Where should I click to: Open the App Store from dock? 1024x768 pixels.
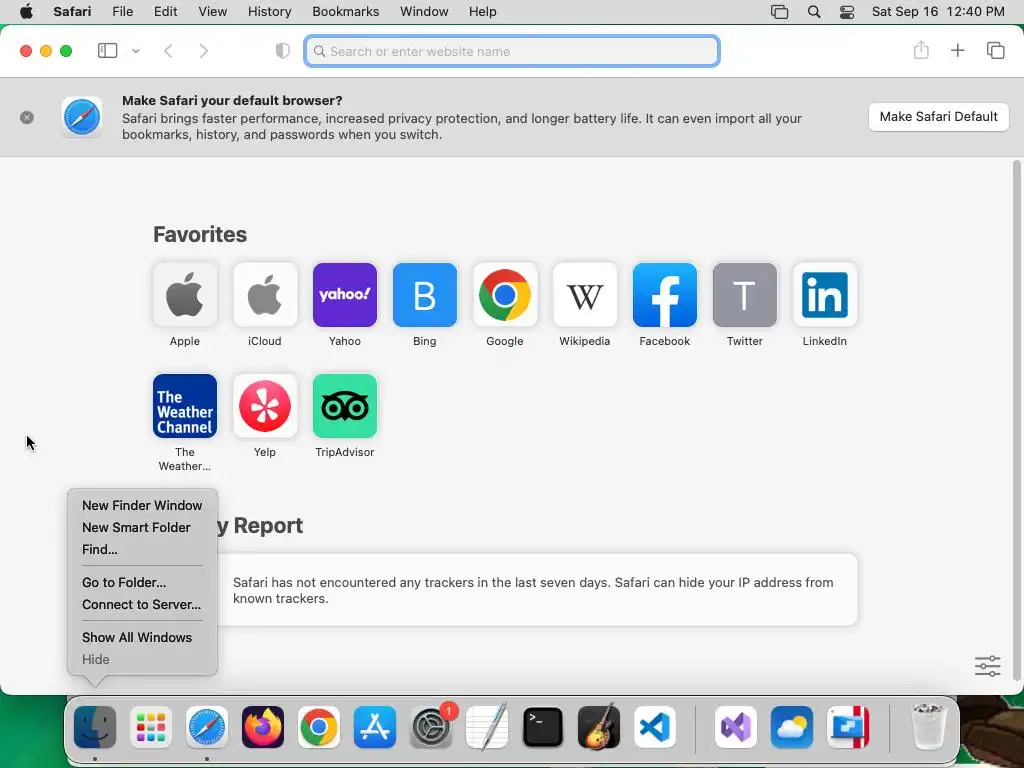click(375, 727)
